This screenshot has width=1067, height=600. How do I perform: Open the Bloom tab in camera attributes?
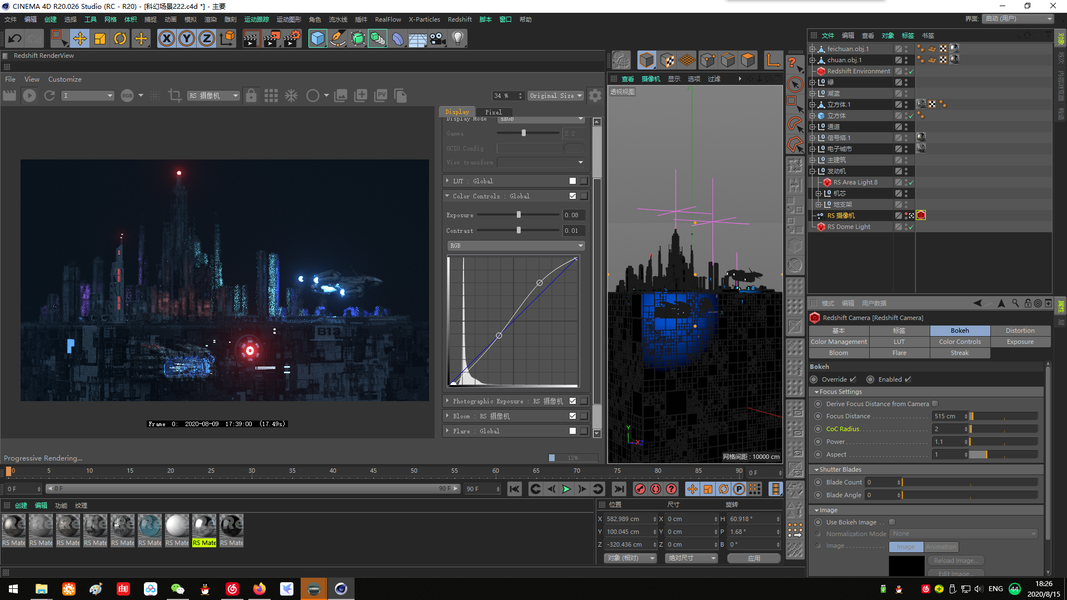click(838, 353)
